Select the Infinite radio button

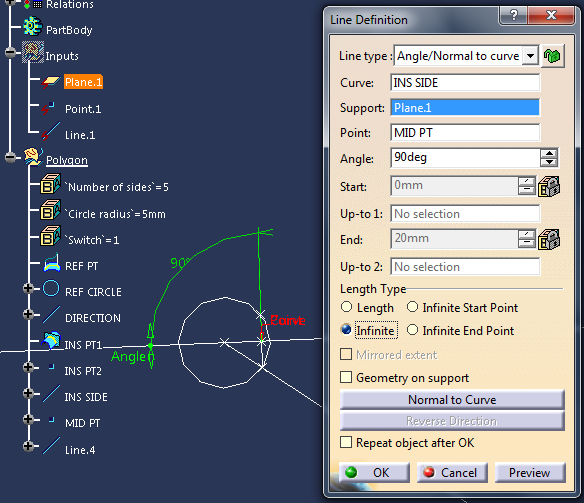point(346,329)
